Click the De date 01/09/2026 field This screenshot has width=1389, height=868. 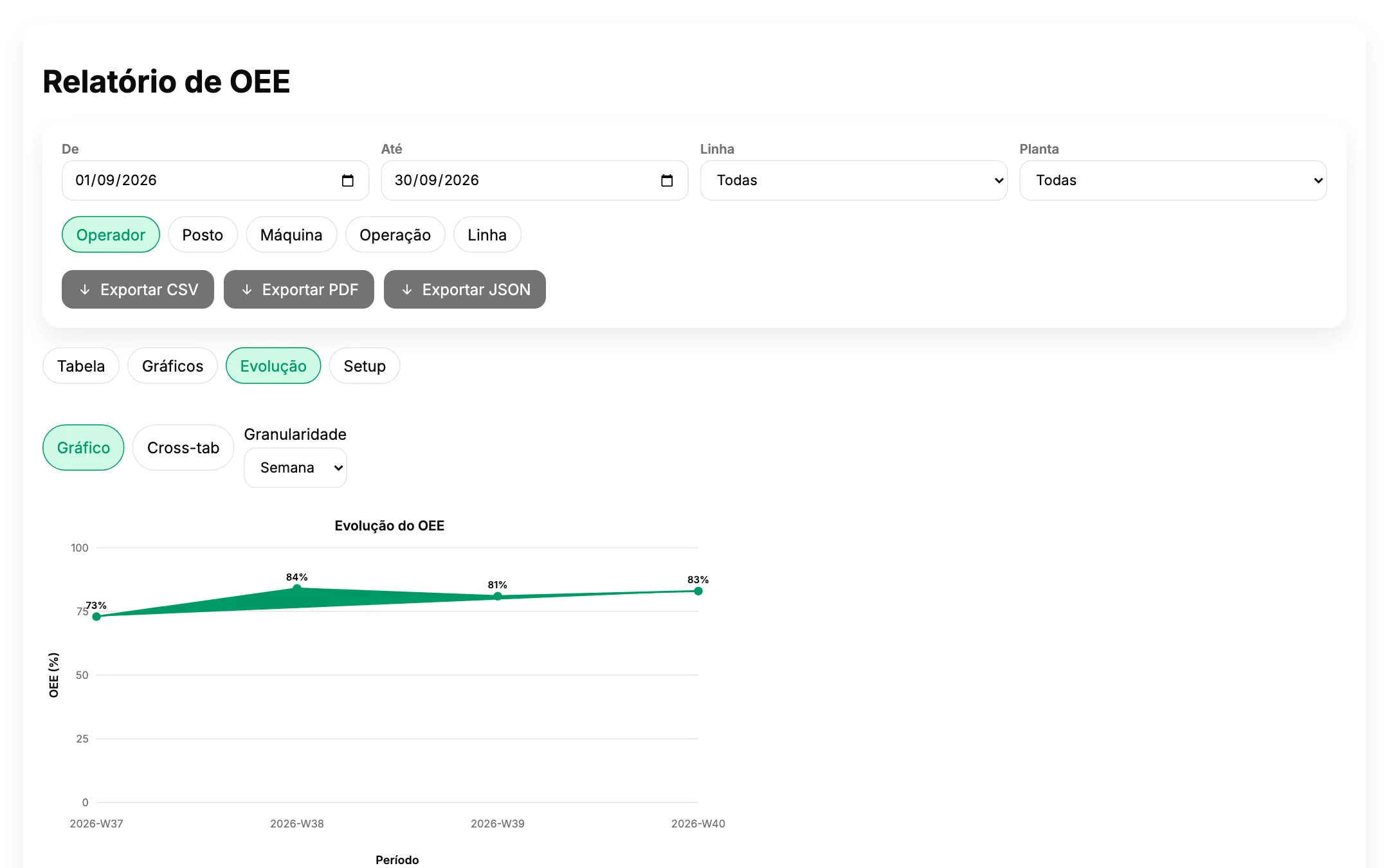point(215,181)
